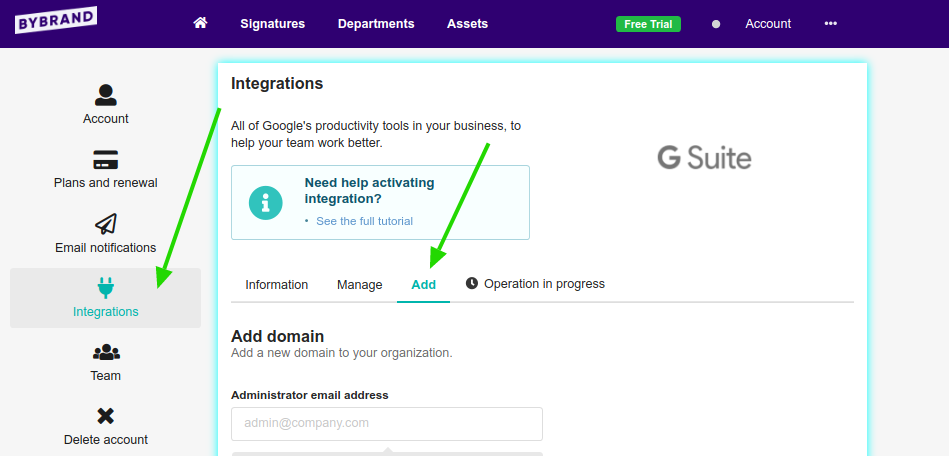Click the status dot icon beside Account
The width and height of the screenshot is (949, 456).
coord(716,24)
